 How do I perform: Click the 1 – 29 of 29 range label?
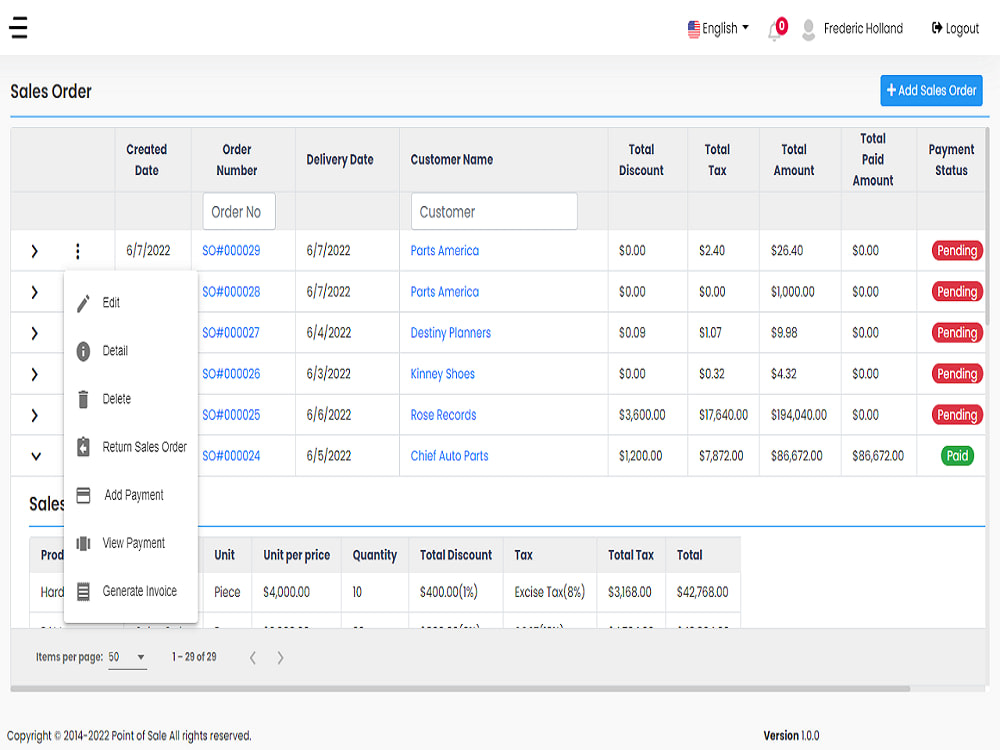[194, 657]
